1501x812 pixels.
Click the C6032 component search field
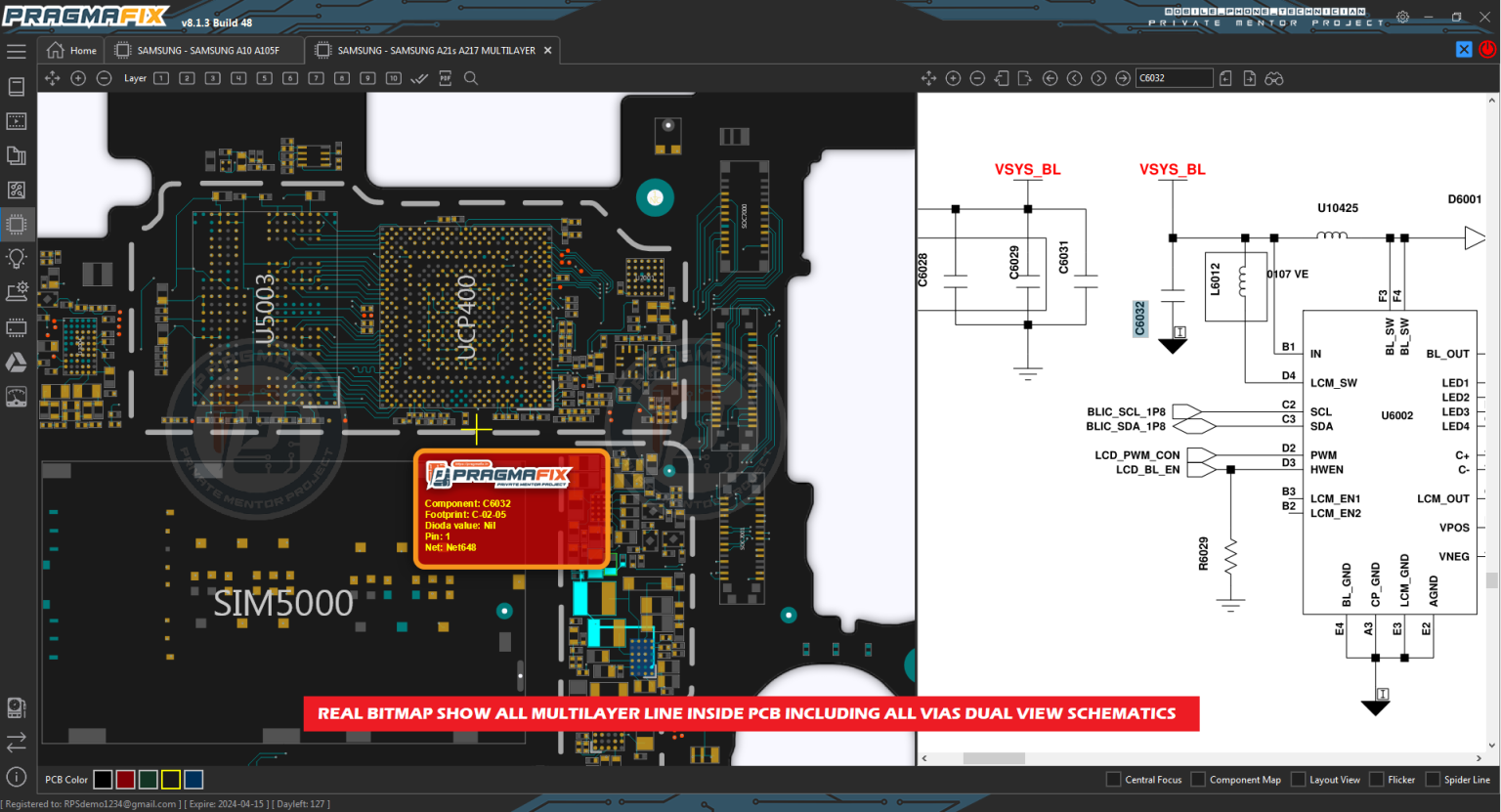[x=1173, y=78]
